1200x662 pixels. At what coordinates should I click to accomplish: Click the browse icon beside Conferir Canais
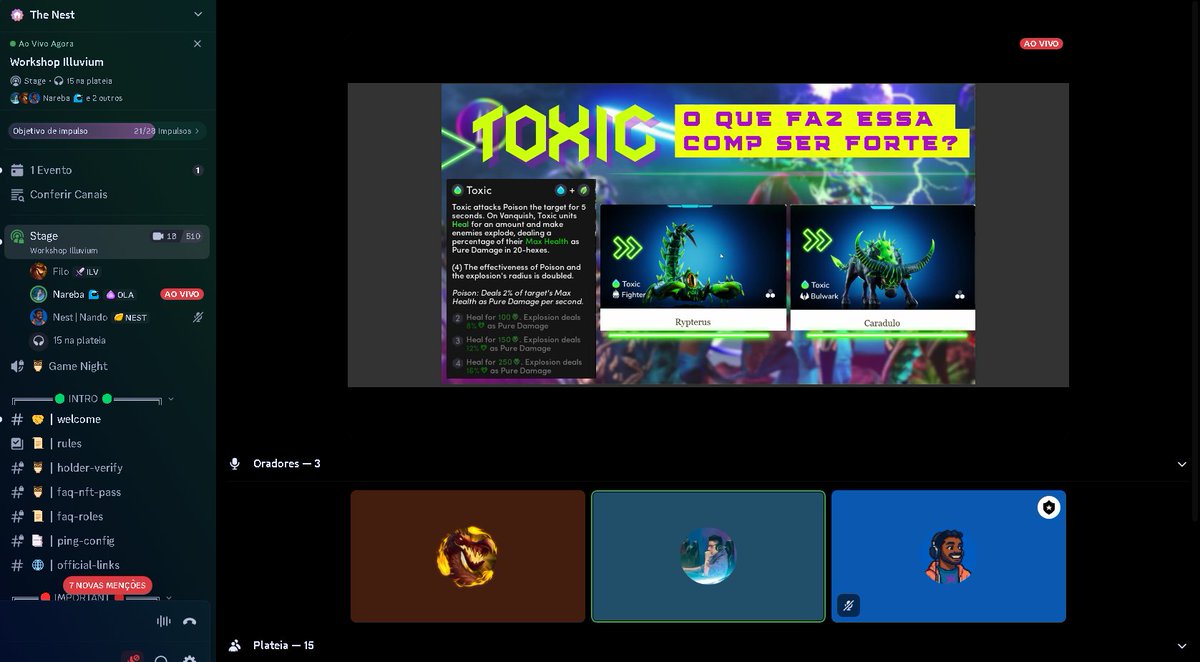click(x=17, y=194)
